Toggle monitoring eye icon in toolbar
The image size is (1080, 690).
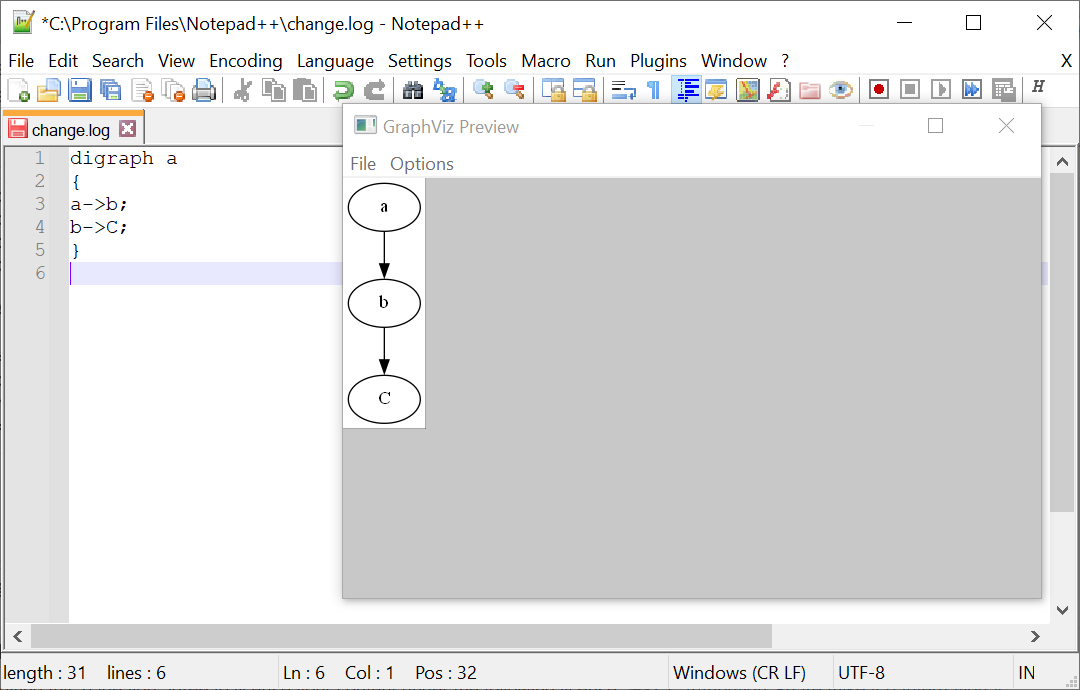click(x=840, y=90)
